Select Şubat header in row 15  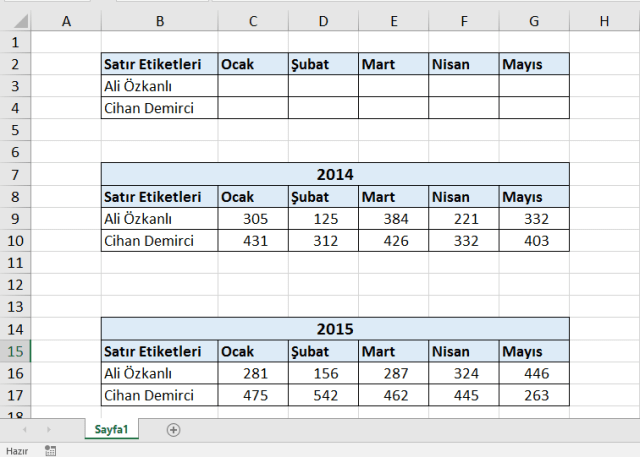(323, 351)
